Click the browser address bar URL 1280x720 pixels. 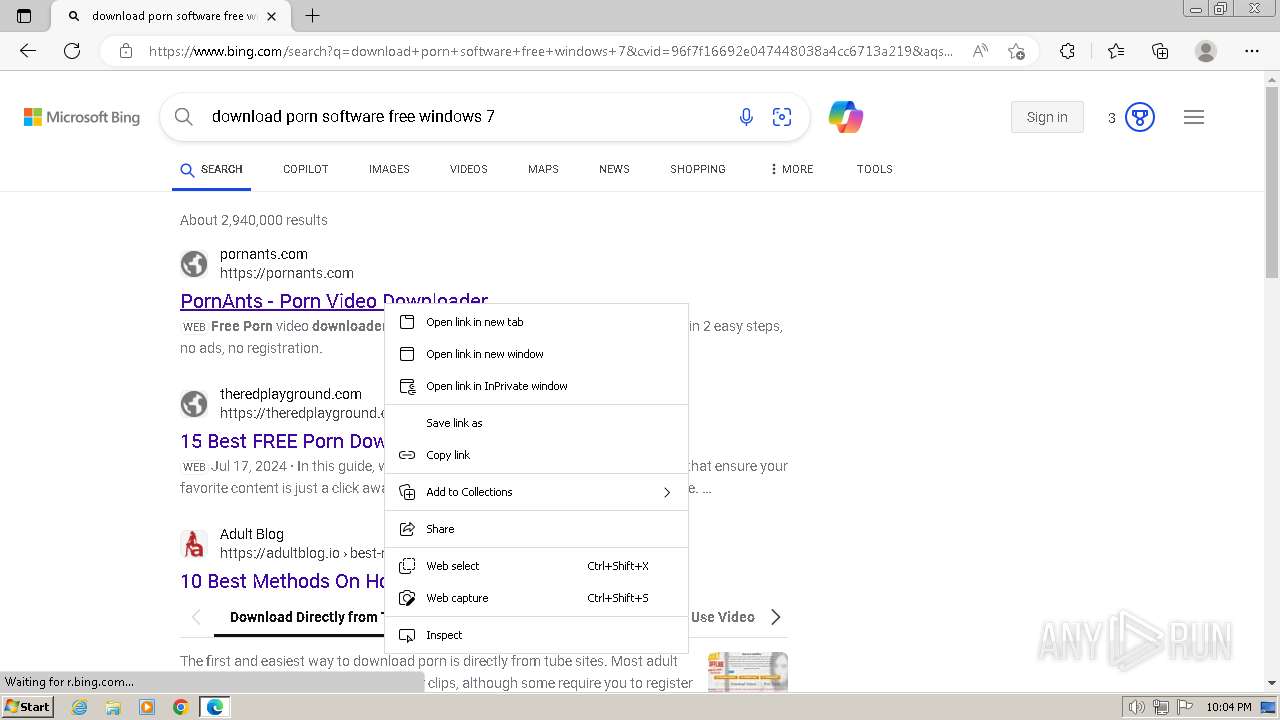[x=551, y=51]
